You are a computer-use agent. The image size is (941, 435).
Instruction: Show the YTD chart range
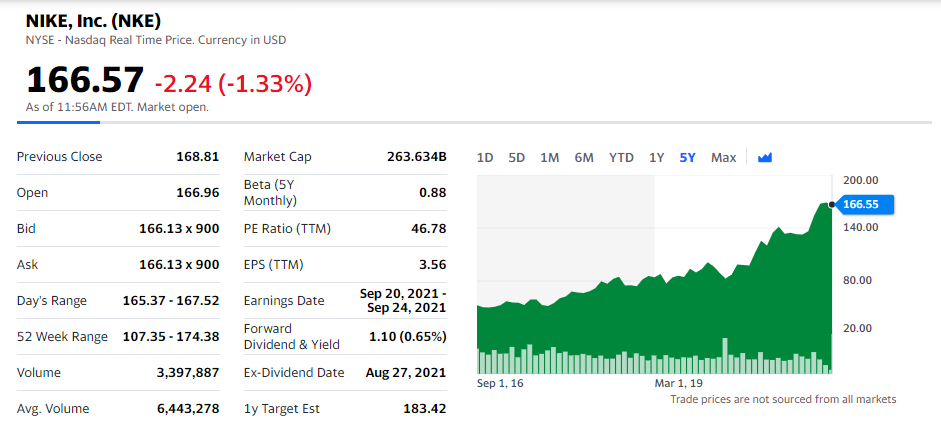621,158
